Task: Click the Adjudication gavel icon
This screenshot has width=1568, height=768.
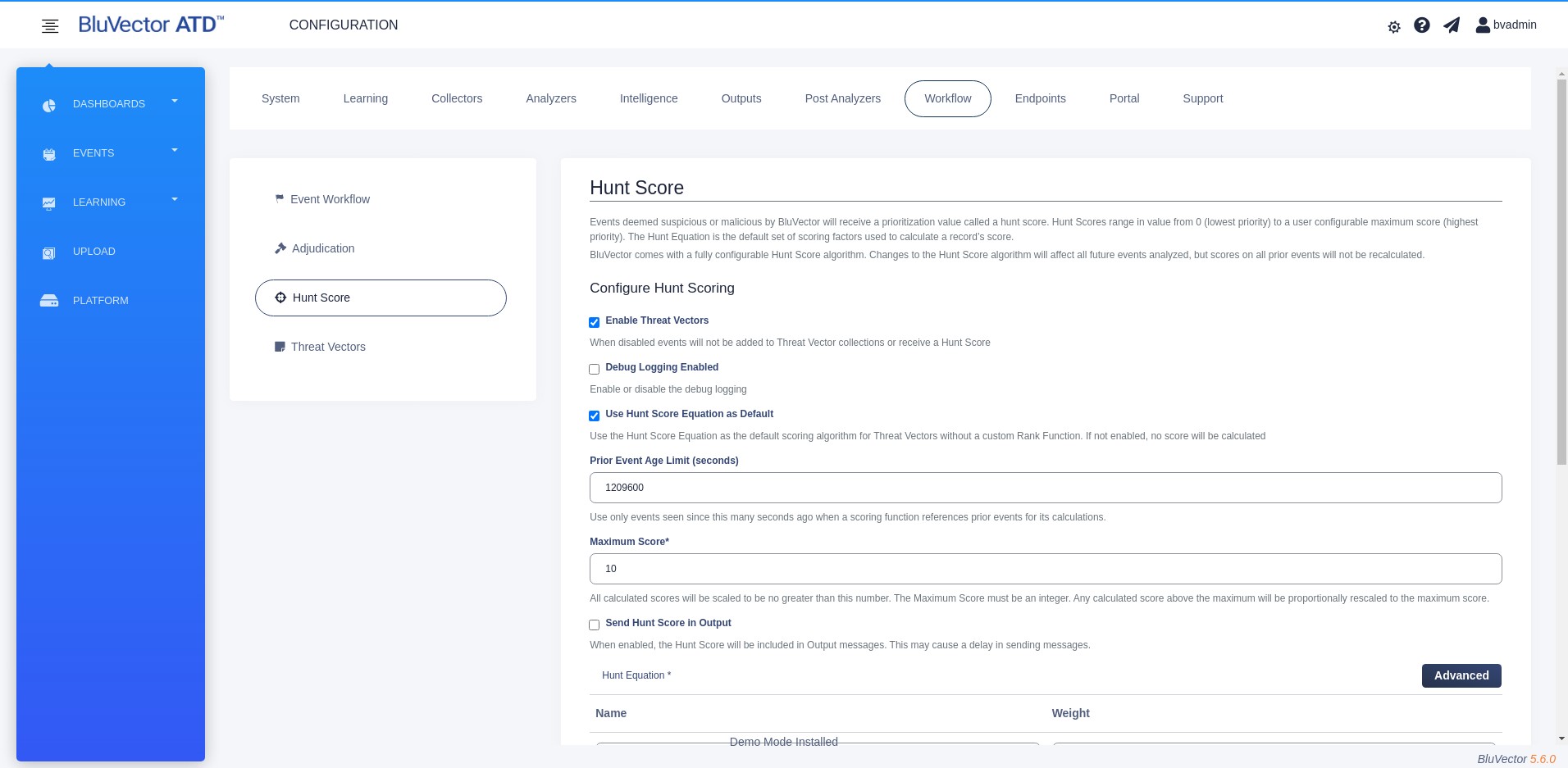Action: [280, 248]
